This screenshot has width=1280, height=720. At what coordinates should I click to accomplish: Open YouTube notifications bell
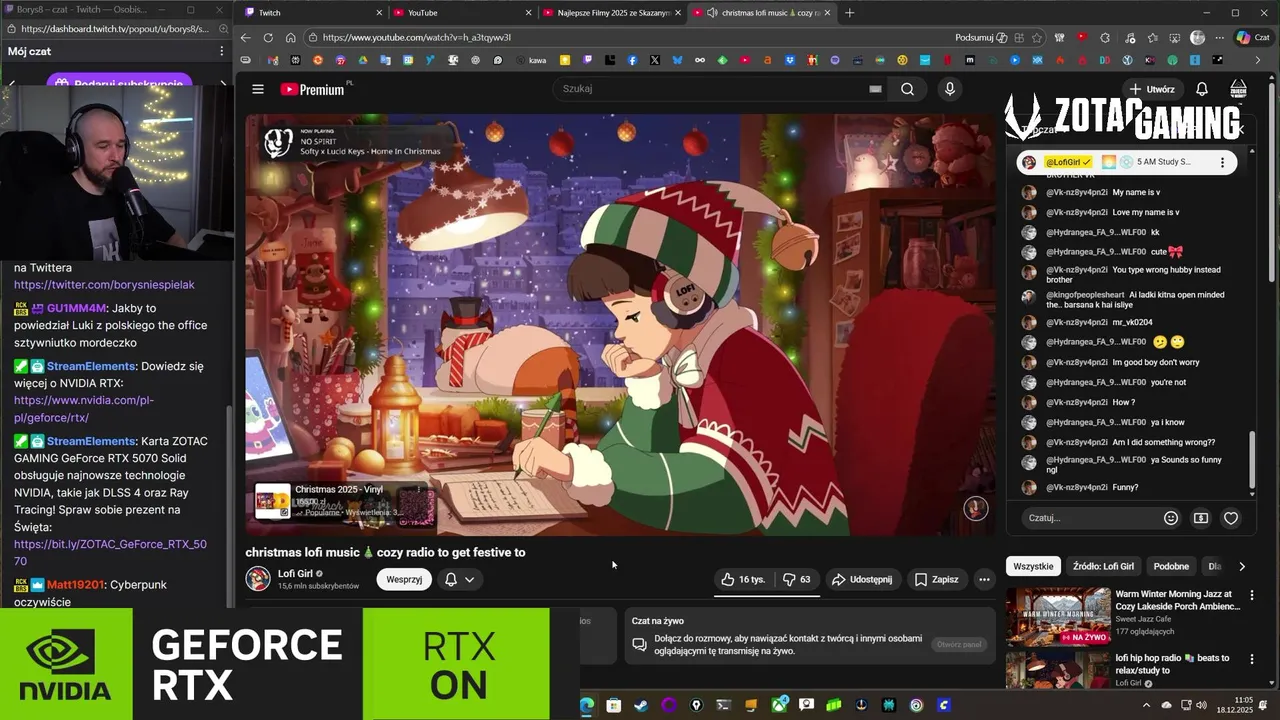[x=1202, y=89]
